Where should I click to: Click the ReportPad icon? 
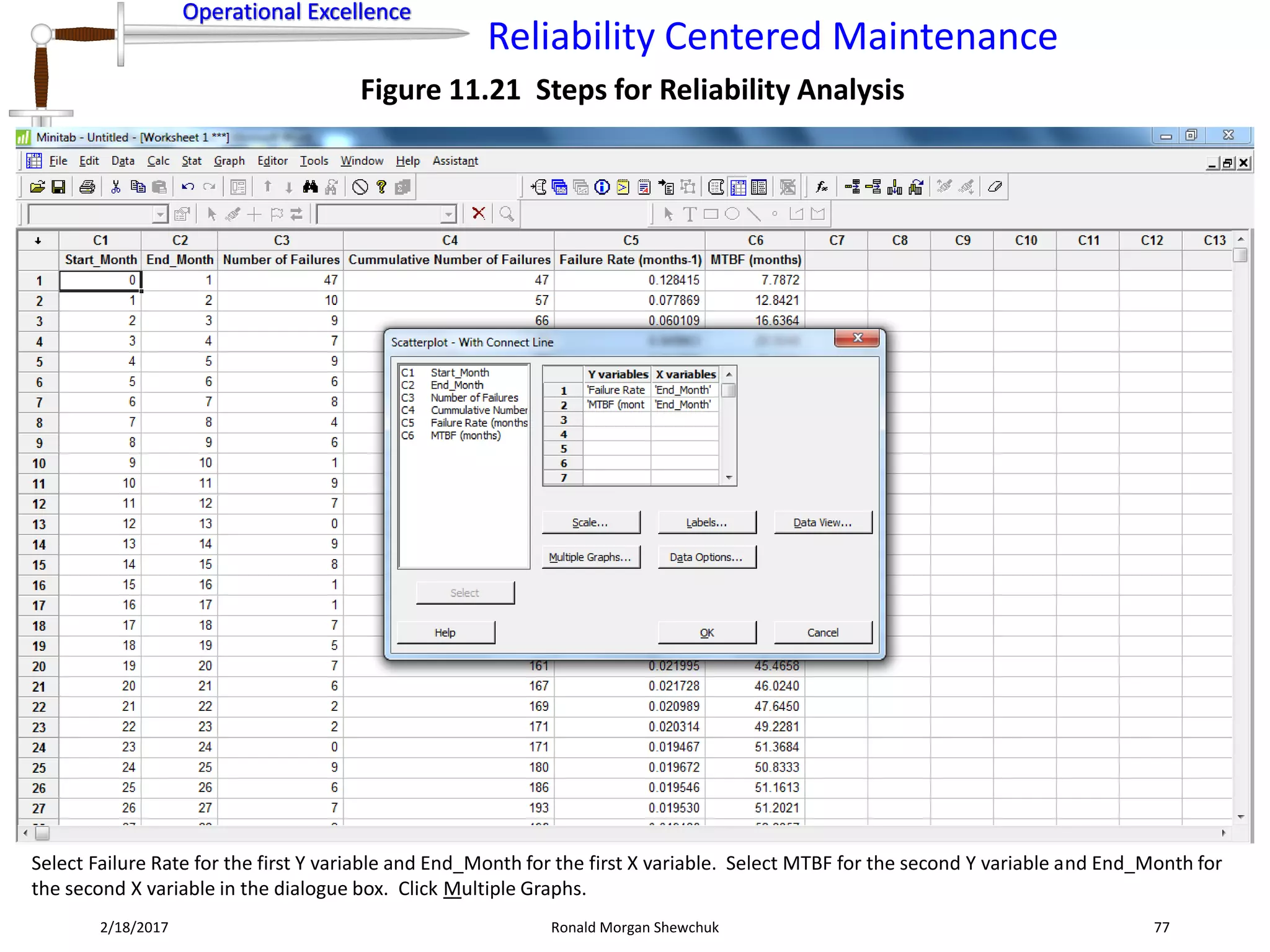coord(644,187)
